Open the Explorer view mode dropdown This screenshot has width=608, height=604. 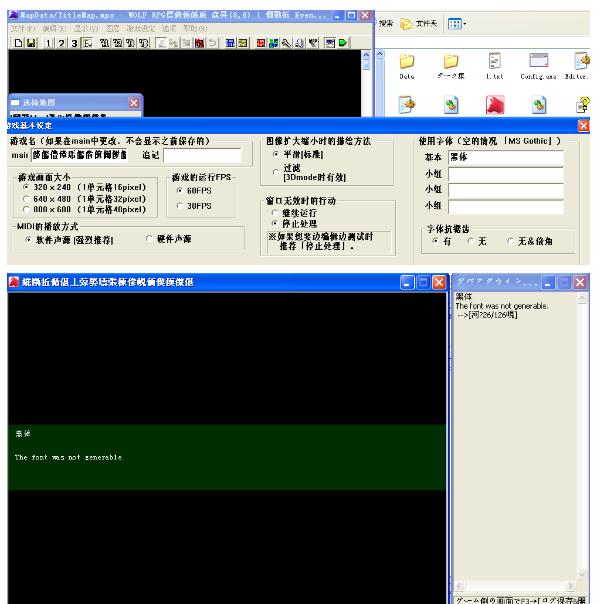[x=457, y=24]
